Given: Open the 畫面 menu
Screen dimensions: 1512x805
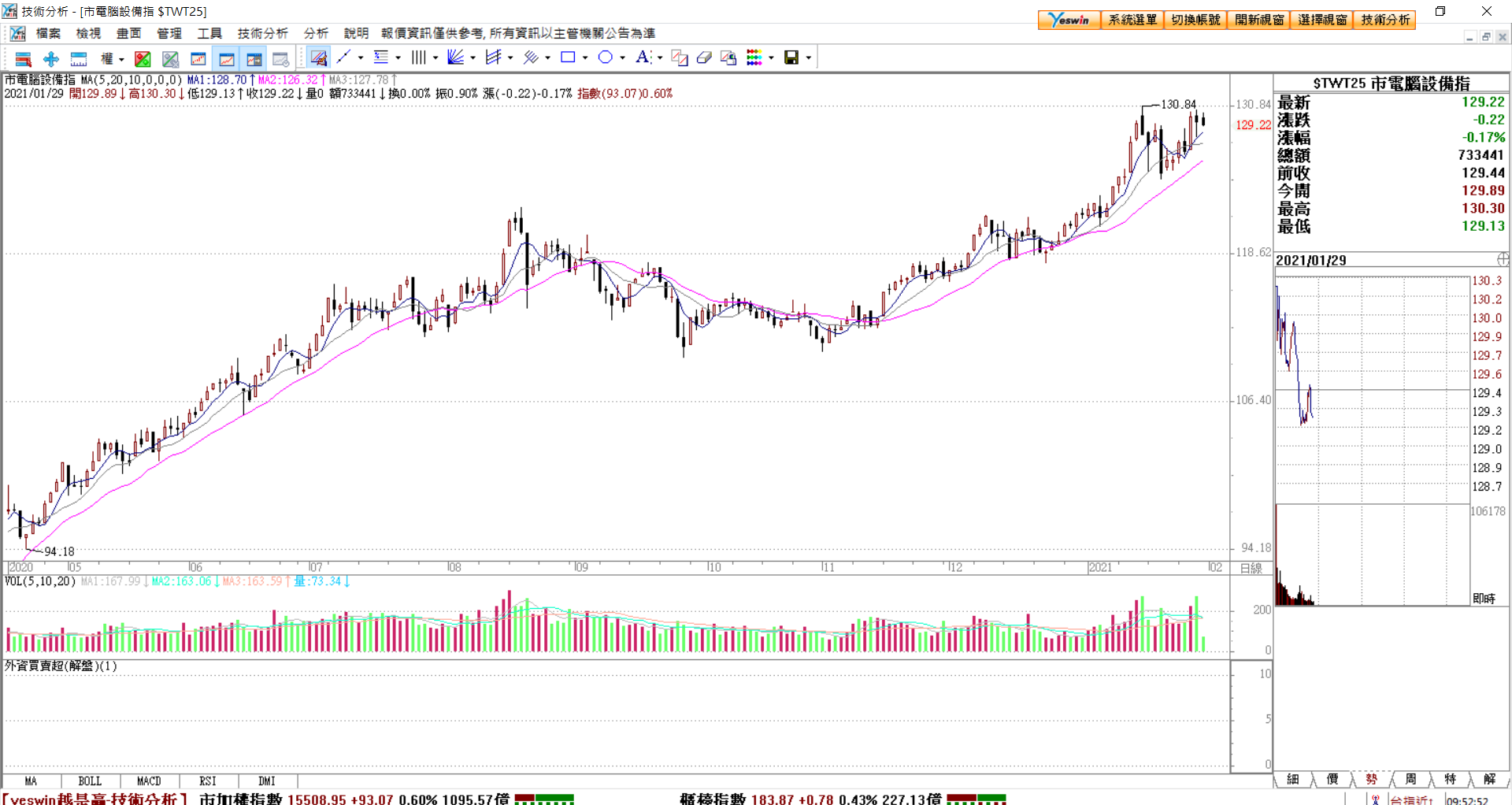Looking at the screenshot, I should [129, 33].
